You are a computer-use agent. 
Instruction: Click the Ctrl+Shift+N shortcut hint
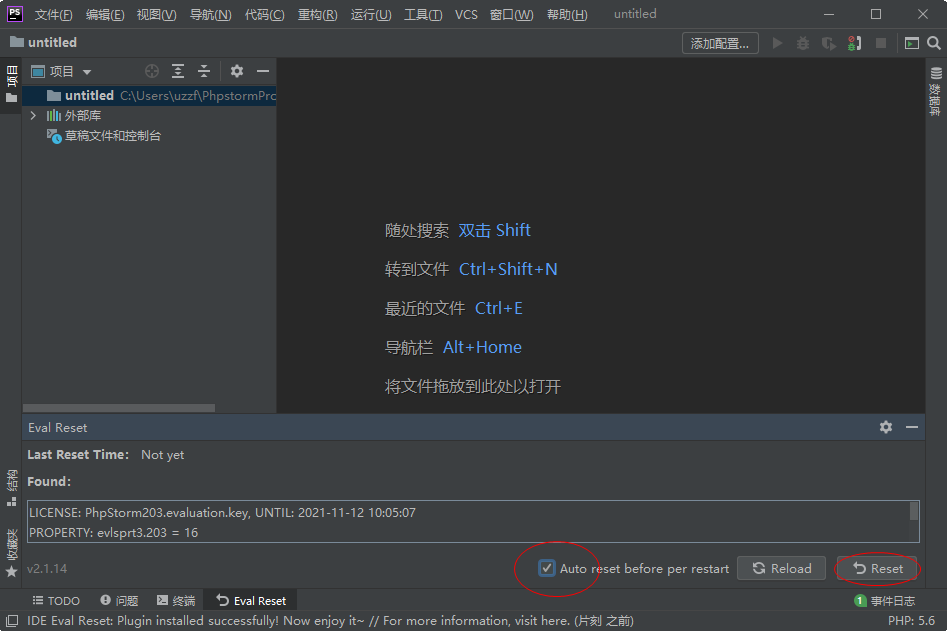click(508, 269)
